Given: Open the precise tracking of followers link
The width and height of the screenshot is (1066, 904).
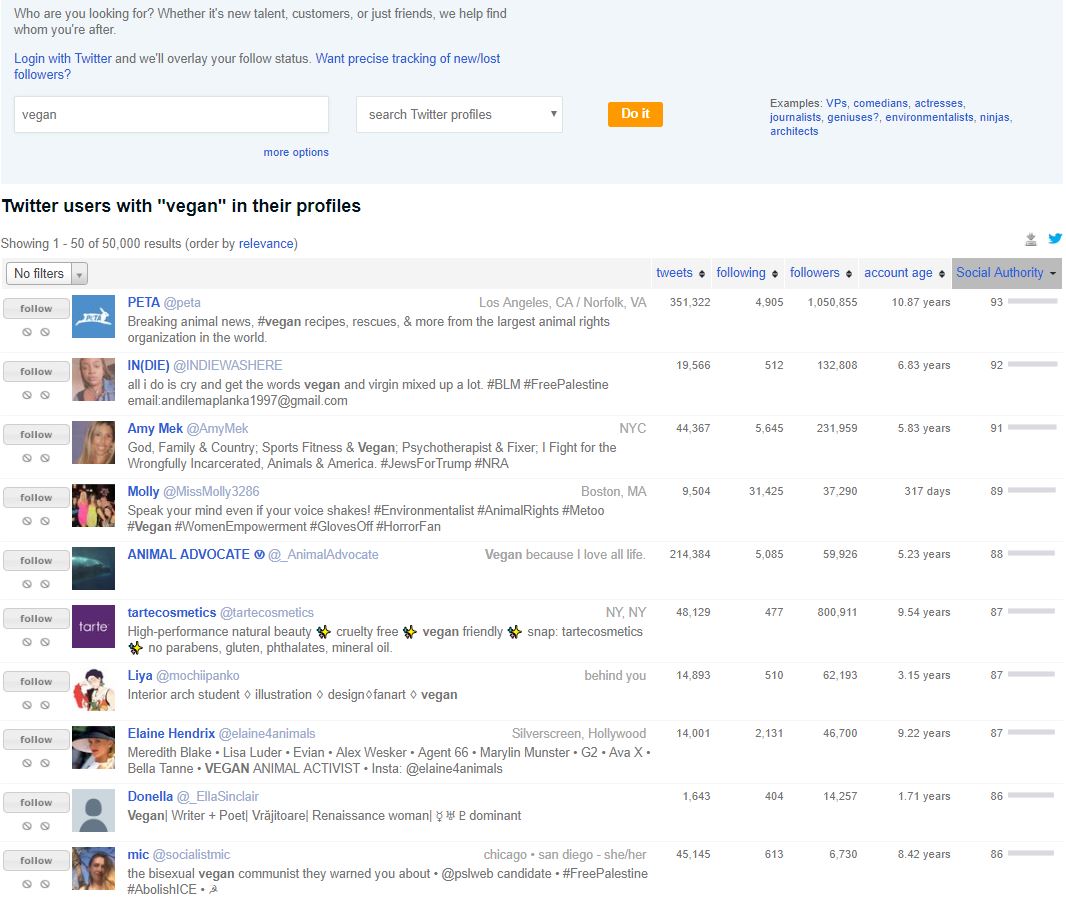Looking at the screenshot, I should coord(257,67).
